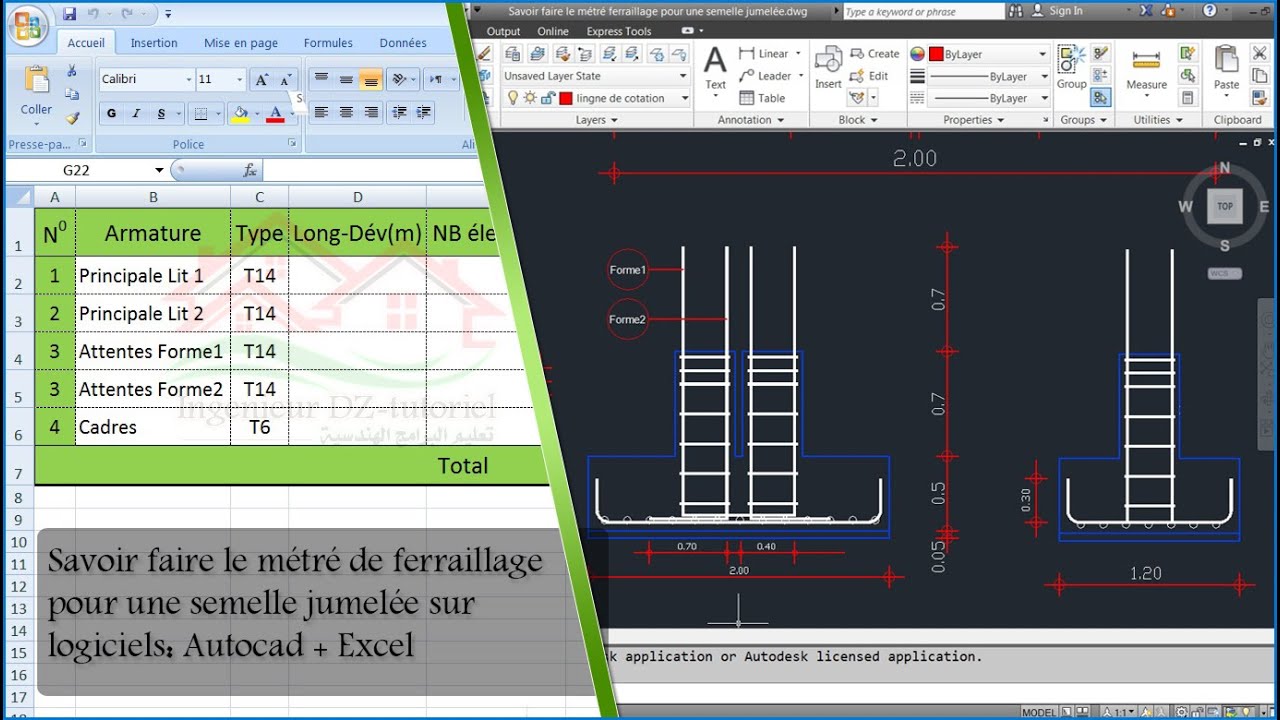Viewport: 1280px width, 720px height.
Task: Toggle Italic (I) formatting in Excel
Action: 136,113
